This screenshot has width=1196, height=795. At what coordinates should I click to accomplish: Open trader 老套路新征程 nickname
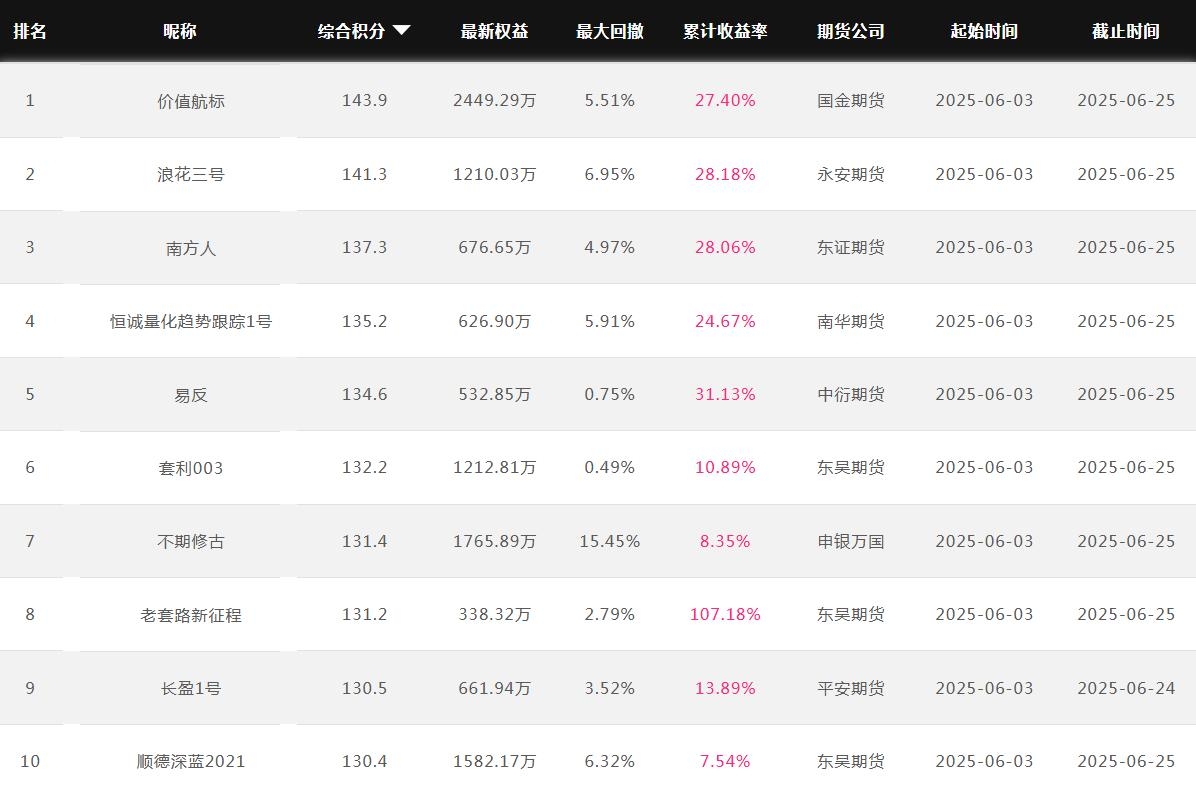click(x=191, y=615)
